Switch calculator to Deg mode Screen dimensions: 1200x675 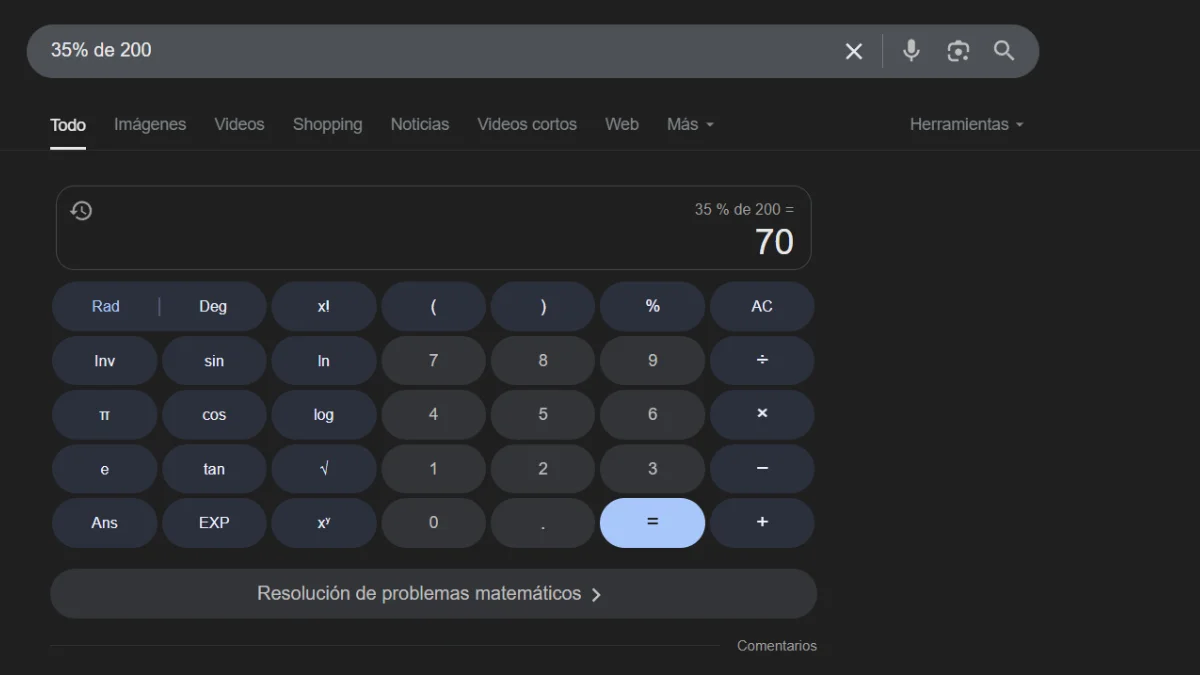tap(213, 307)
